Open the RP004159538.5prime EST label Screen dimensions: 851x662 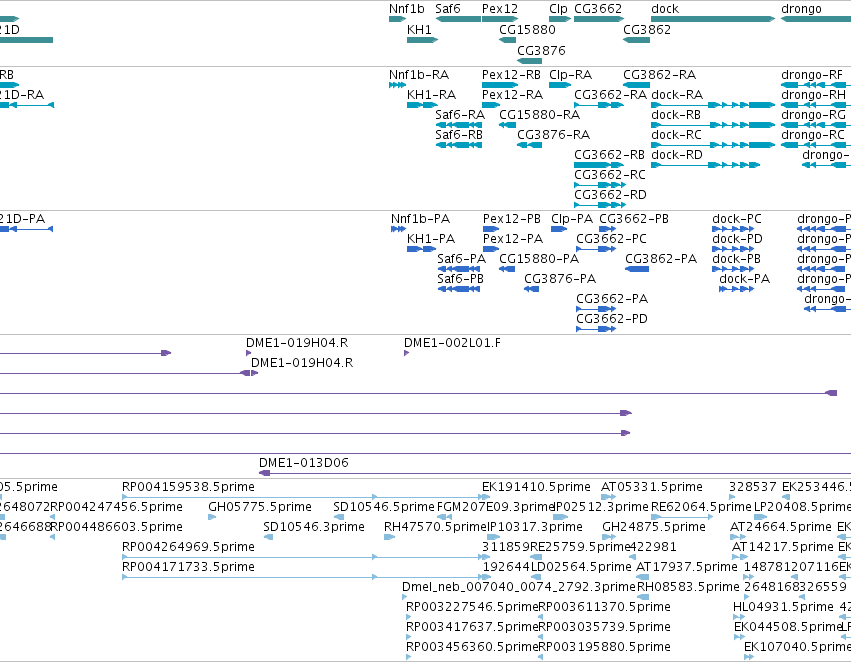click(x=188, y=487)
